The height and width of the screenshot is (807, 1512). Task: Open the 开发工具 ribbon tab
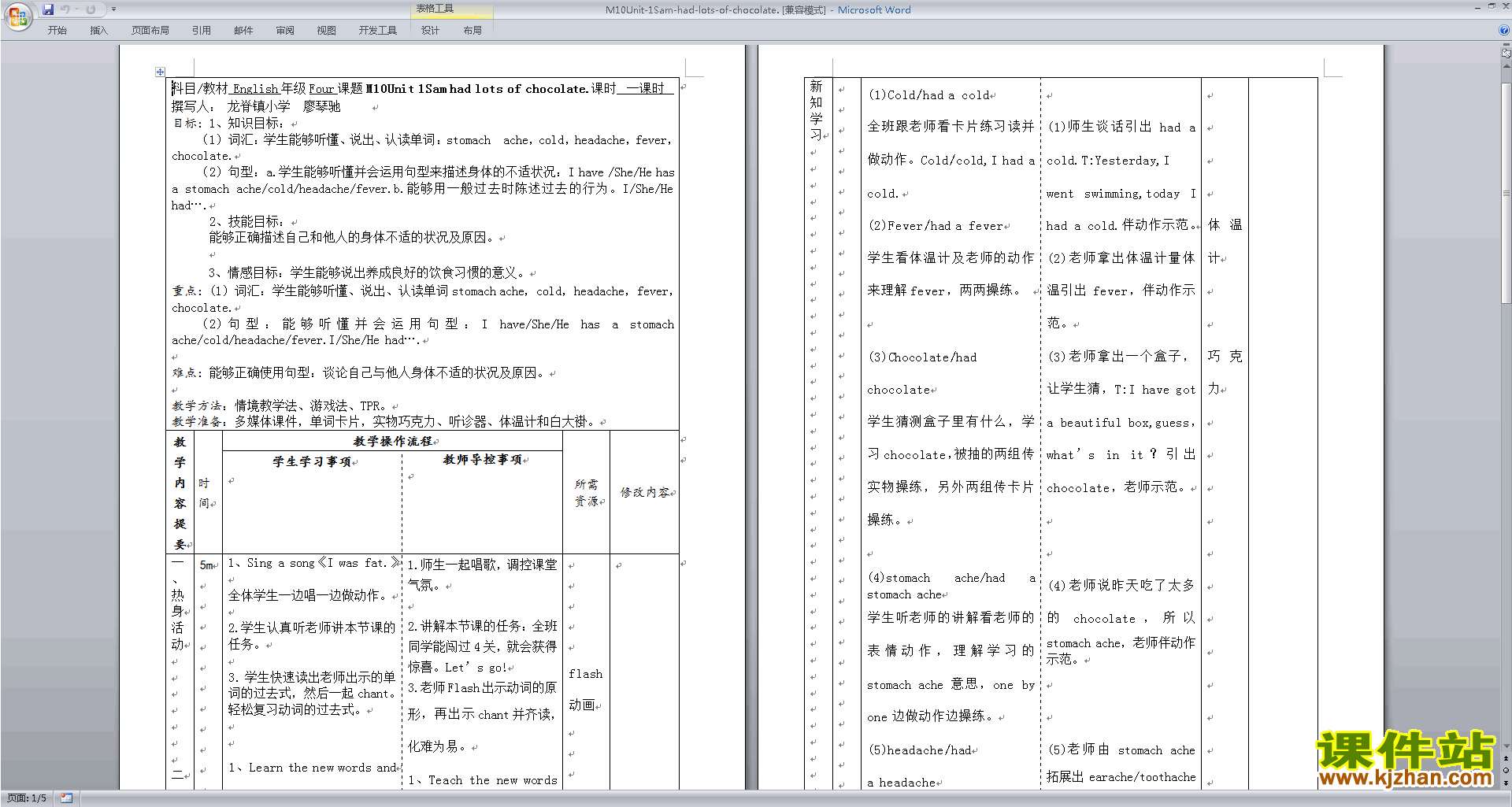[x=378, y=31]
